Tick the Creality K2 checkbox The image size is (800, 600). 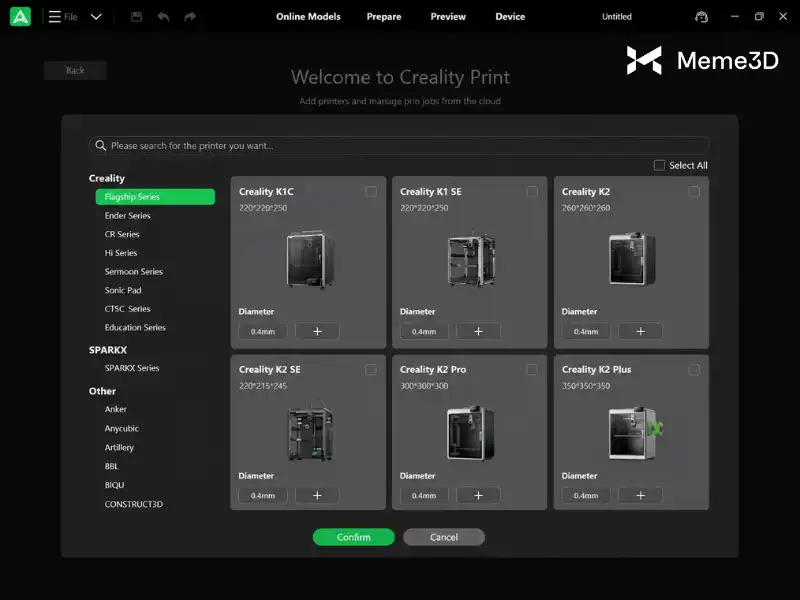point(694,192)
